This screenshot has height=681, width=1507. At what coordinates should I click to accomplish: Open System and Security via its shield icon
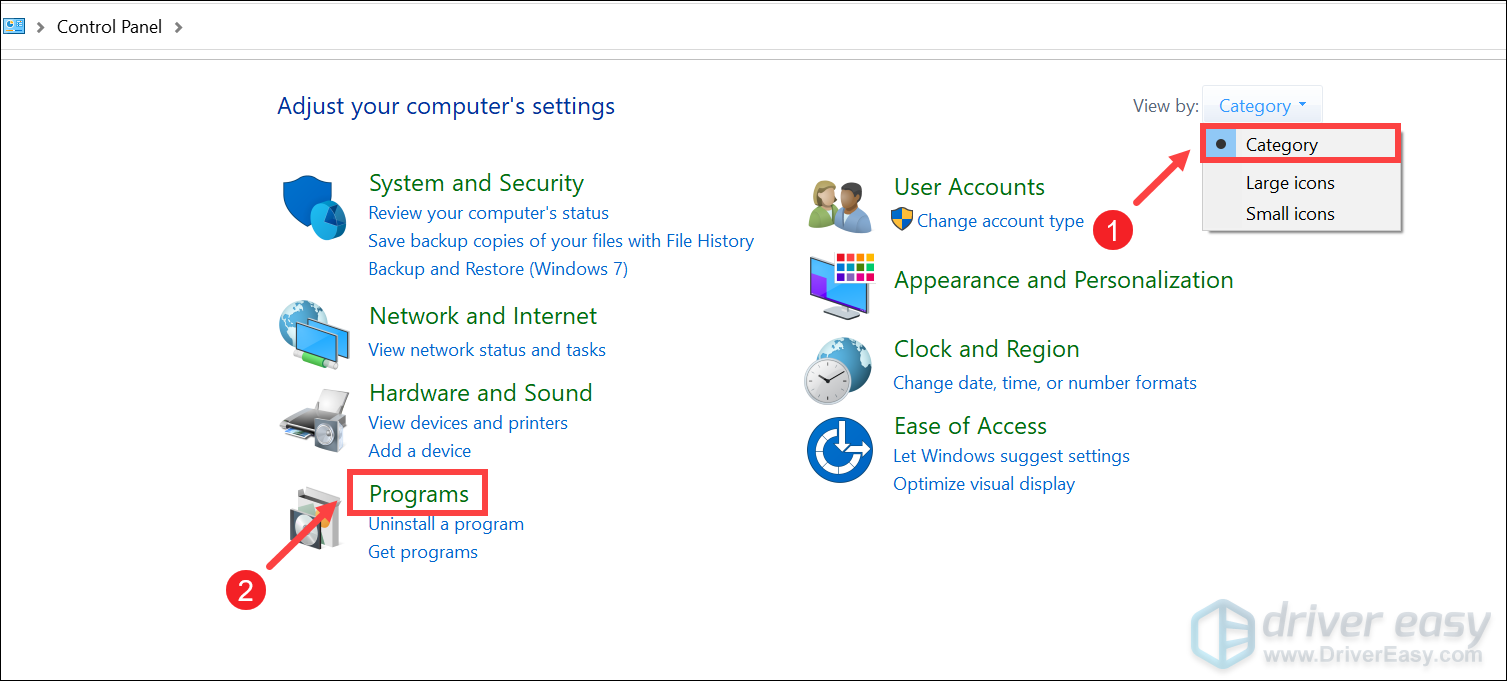tap(314, 206)
